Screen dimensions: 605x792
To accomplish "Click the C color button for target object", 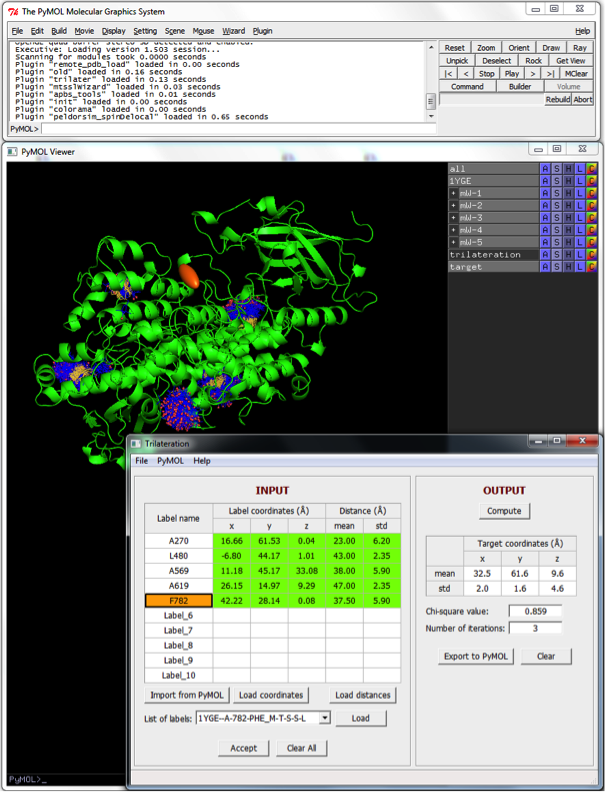I will (591, 267).
